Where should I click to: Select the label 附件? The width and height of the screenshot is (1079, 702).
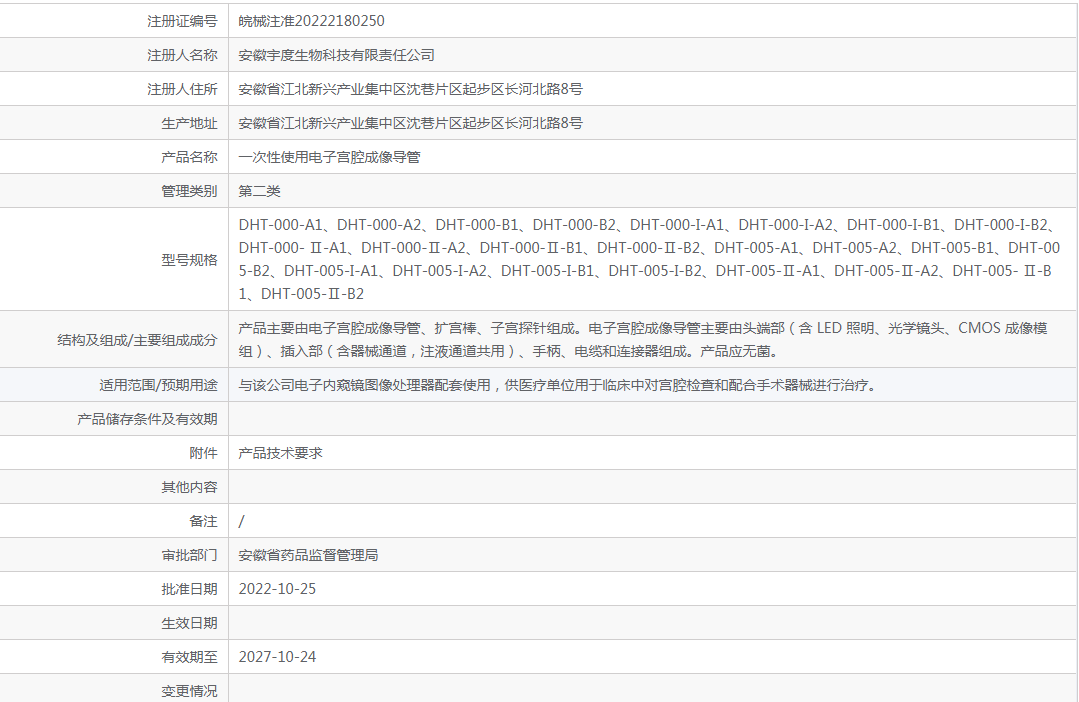coord(203,453)
